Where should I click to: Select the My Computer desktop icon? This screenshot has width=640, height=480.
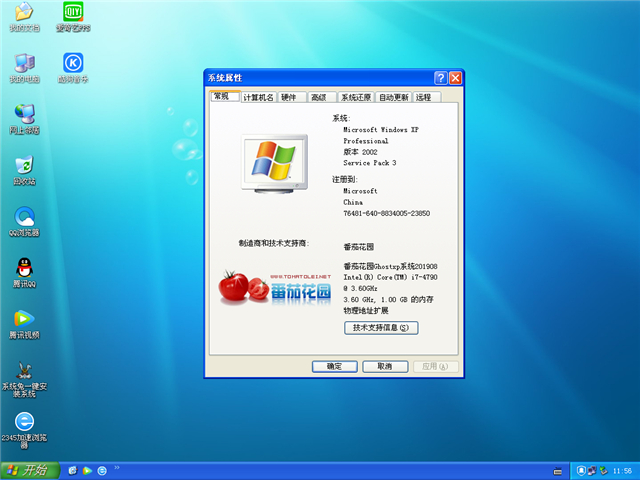pos(24,68)
